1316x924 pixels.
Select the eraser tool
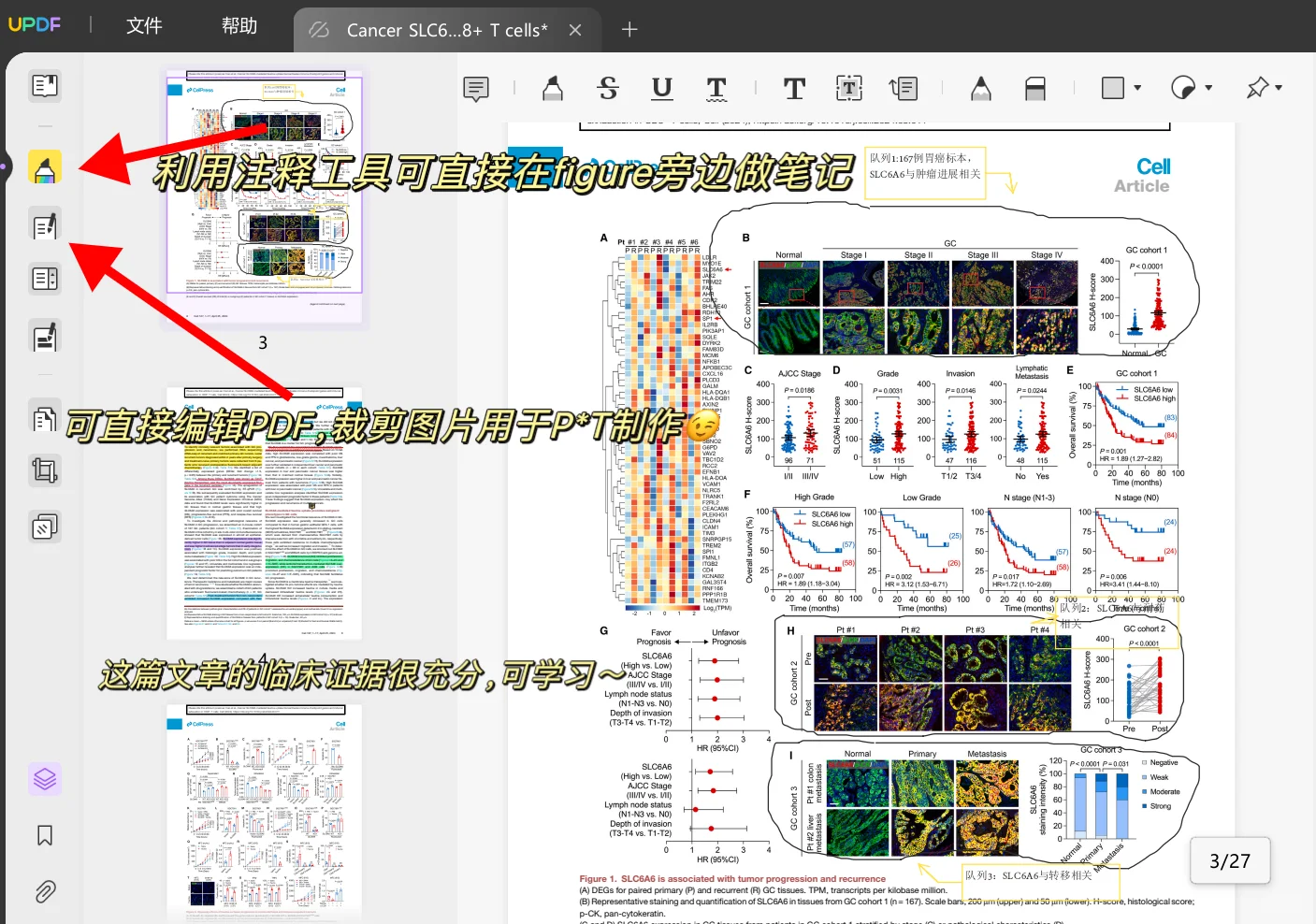[1035, 89]
